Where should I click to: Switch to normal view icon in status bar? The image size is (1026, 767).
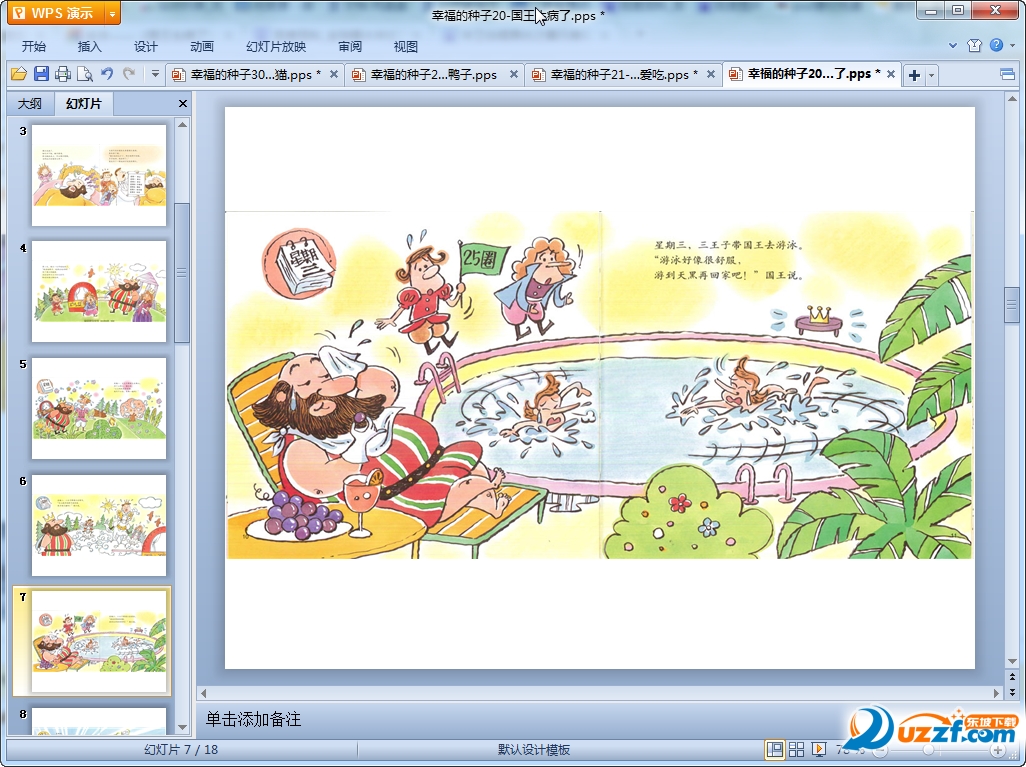pyautogui.click(x=775, y=749)
